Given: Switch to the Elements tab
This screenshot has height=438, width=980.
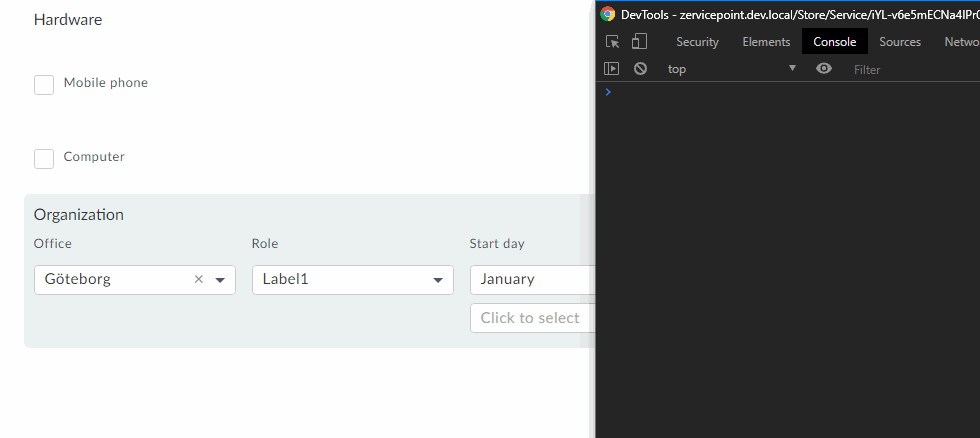Looking at the screenshot, I should pos(766,42).
